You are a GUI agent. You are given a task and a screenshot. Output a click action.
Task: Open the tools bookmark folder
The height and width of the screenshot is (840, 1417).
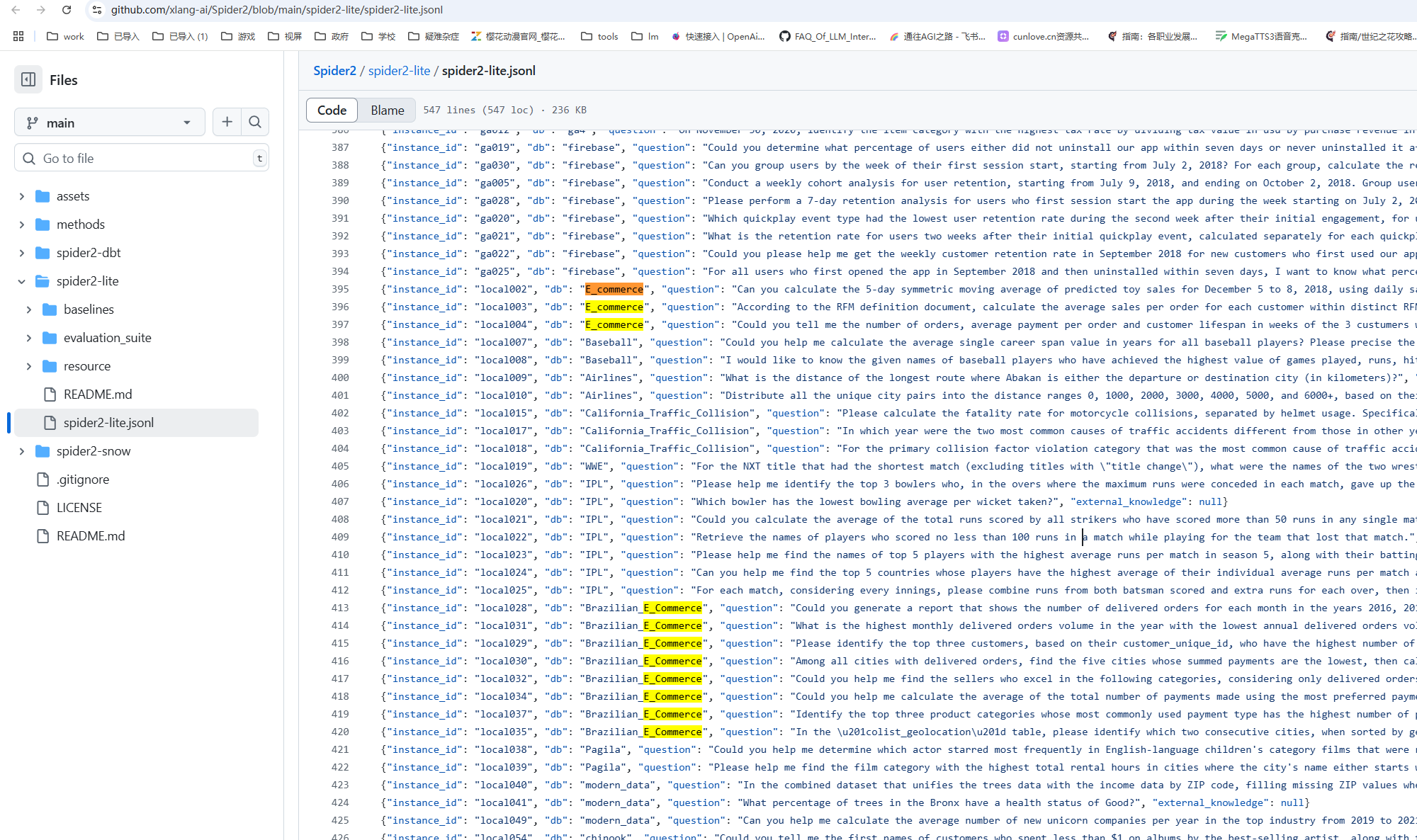pyautogui.click(x=599, y=36)
